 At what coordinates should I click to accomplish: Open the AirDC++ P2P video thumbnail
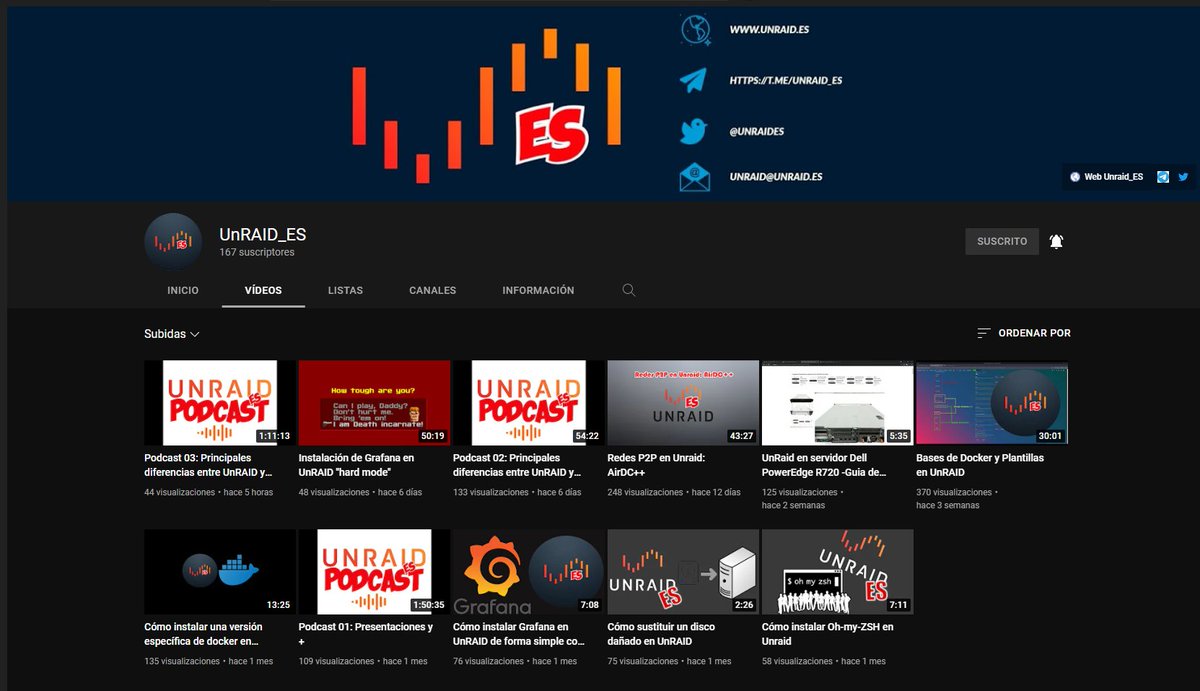[683, 403]
